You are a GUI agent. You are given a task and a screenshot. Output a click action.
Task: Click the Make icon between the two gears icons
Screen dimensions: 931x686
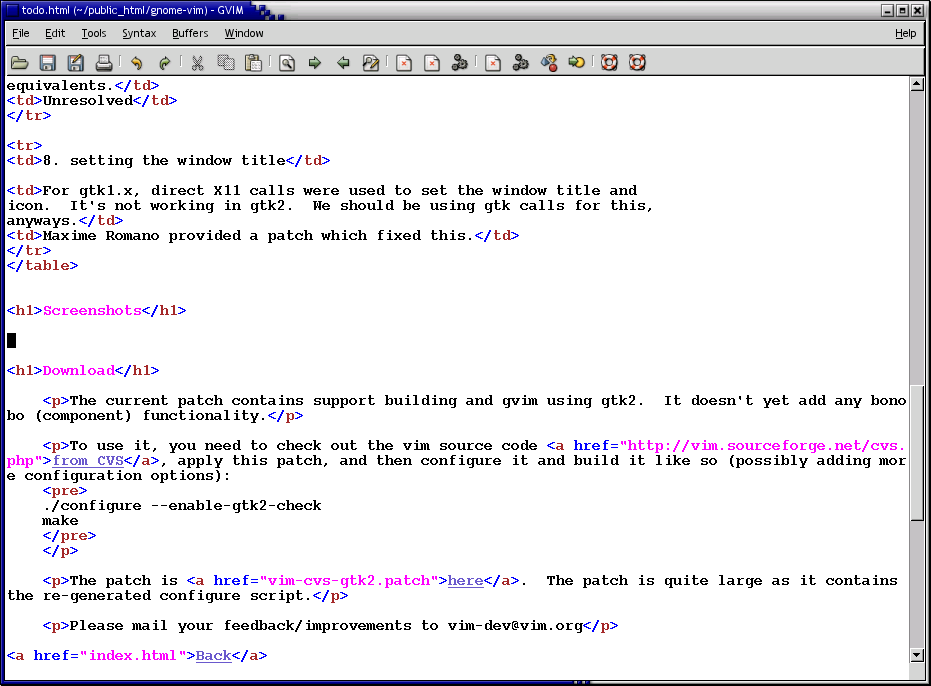point(493,62)
